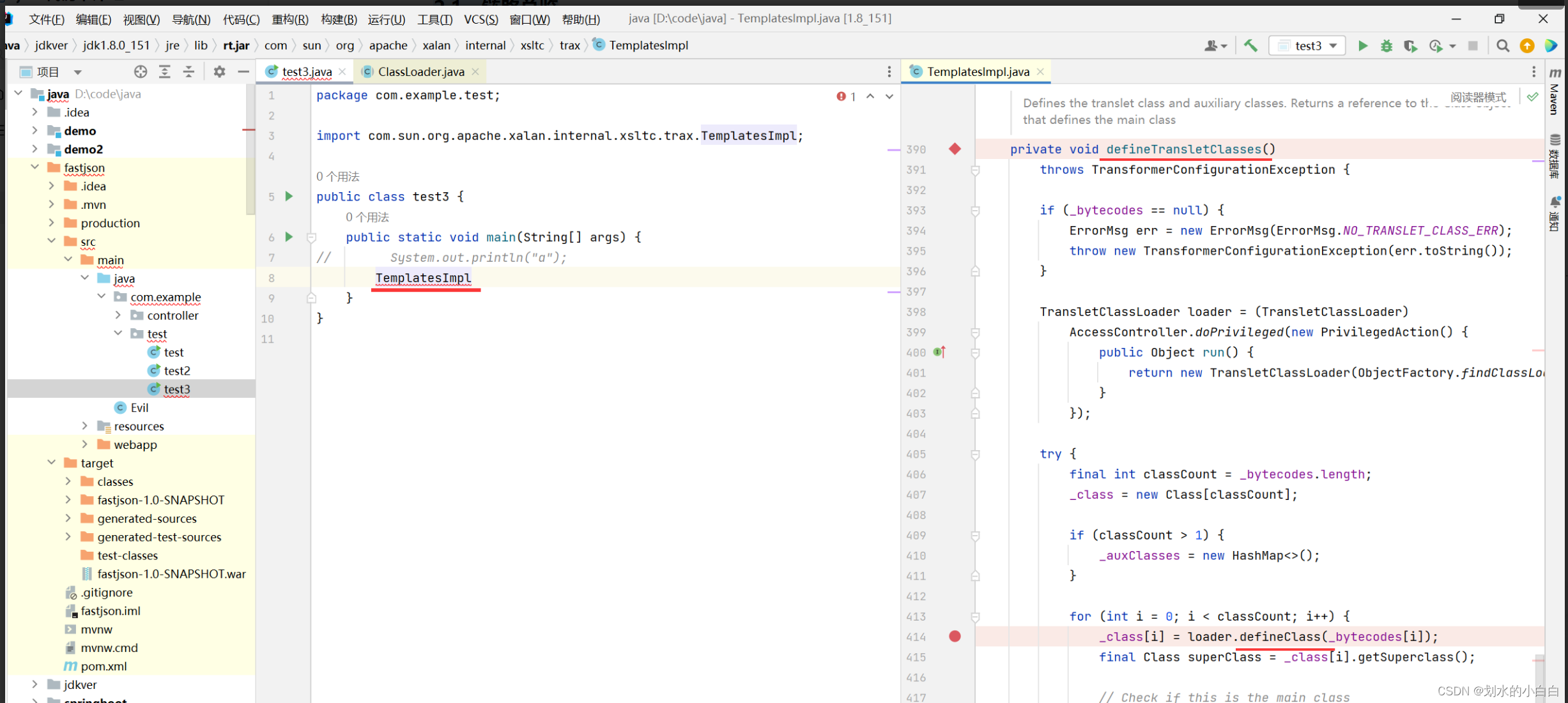This screenshot has width=1568, height=703.
Task: Click the Build hammer icon
Action: pos(1250,46)
